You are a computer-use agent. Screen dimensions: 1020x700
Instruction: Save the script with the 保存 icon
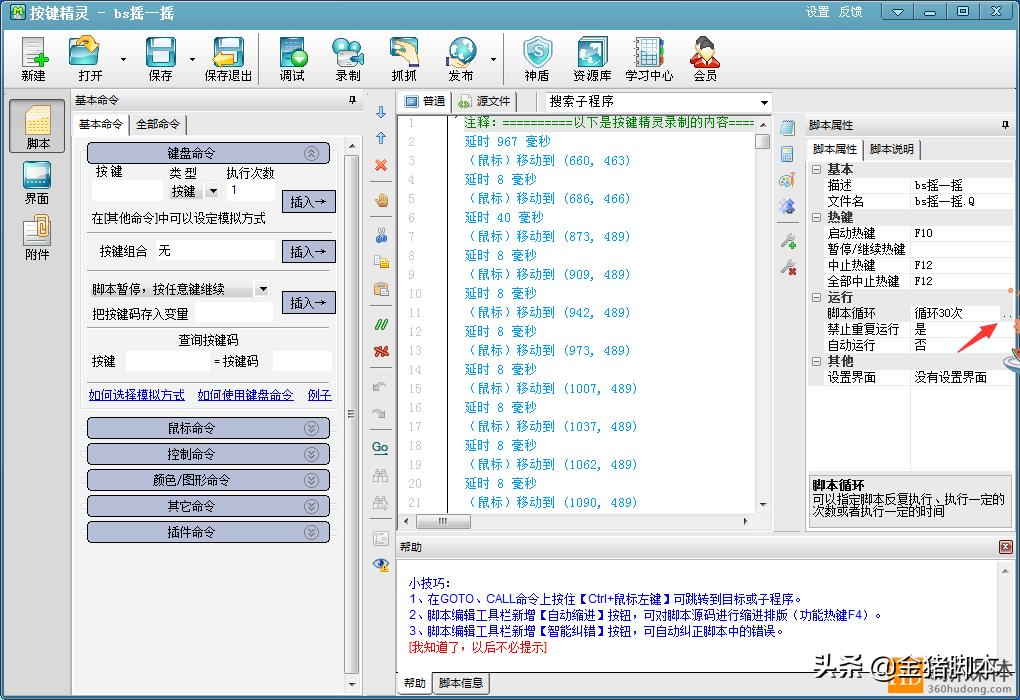pyautogui.click(x=160, y=57)
